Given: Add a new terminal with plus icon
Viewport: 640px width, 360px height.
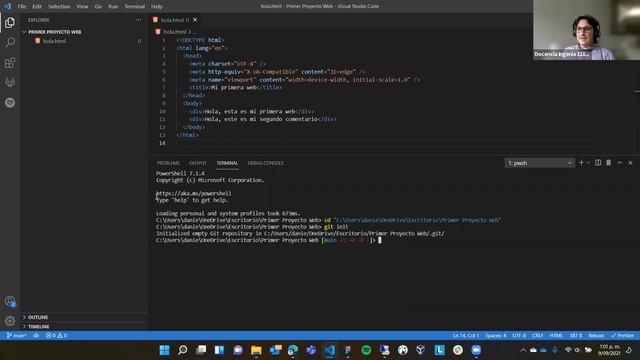Looking at the screenshot, I should click(x=581, y=163).
